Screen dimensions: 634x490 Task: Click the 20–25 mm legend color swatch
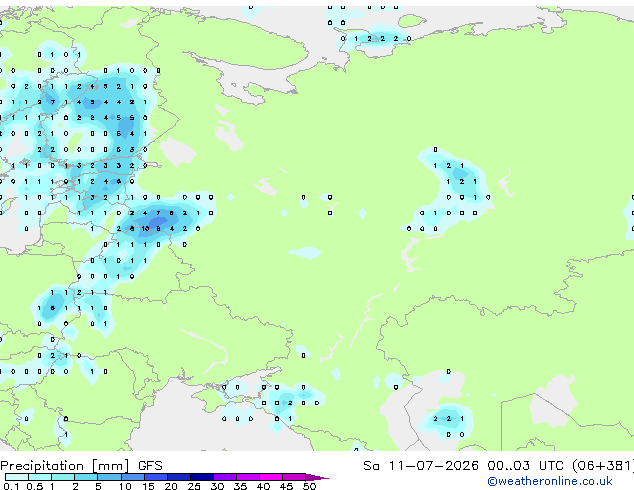click(x=179, y=477)
